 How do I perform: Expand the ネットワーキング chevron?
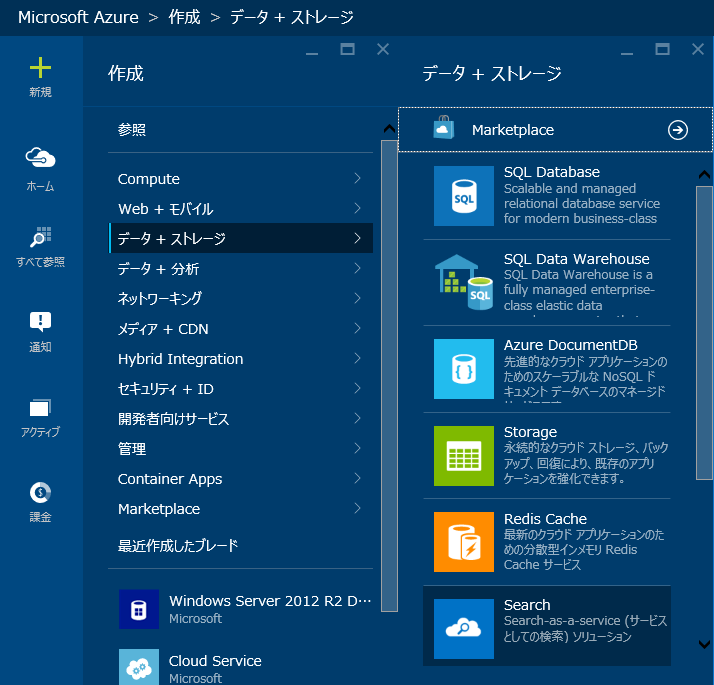[x=357, y=298]
